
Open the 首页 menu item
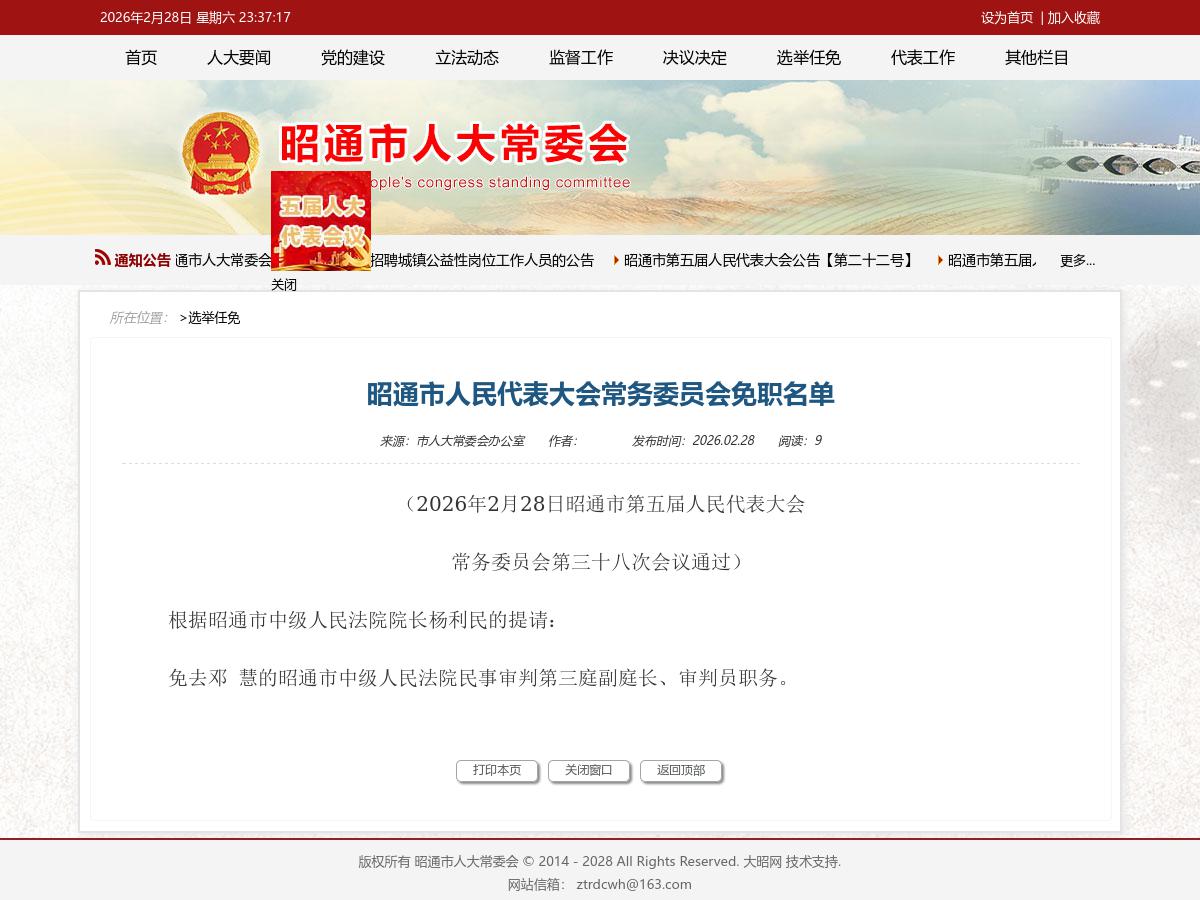click(140, 58)
